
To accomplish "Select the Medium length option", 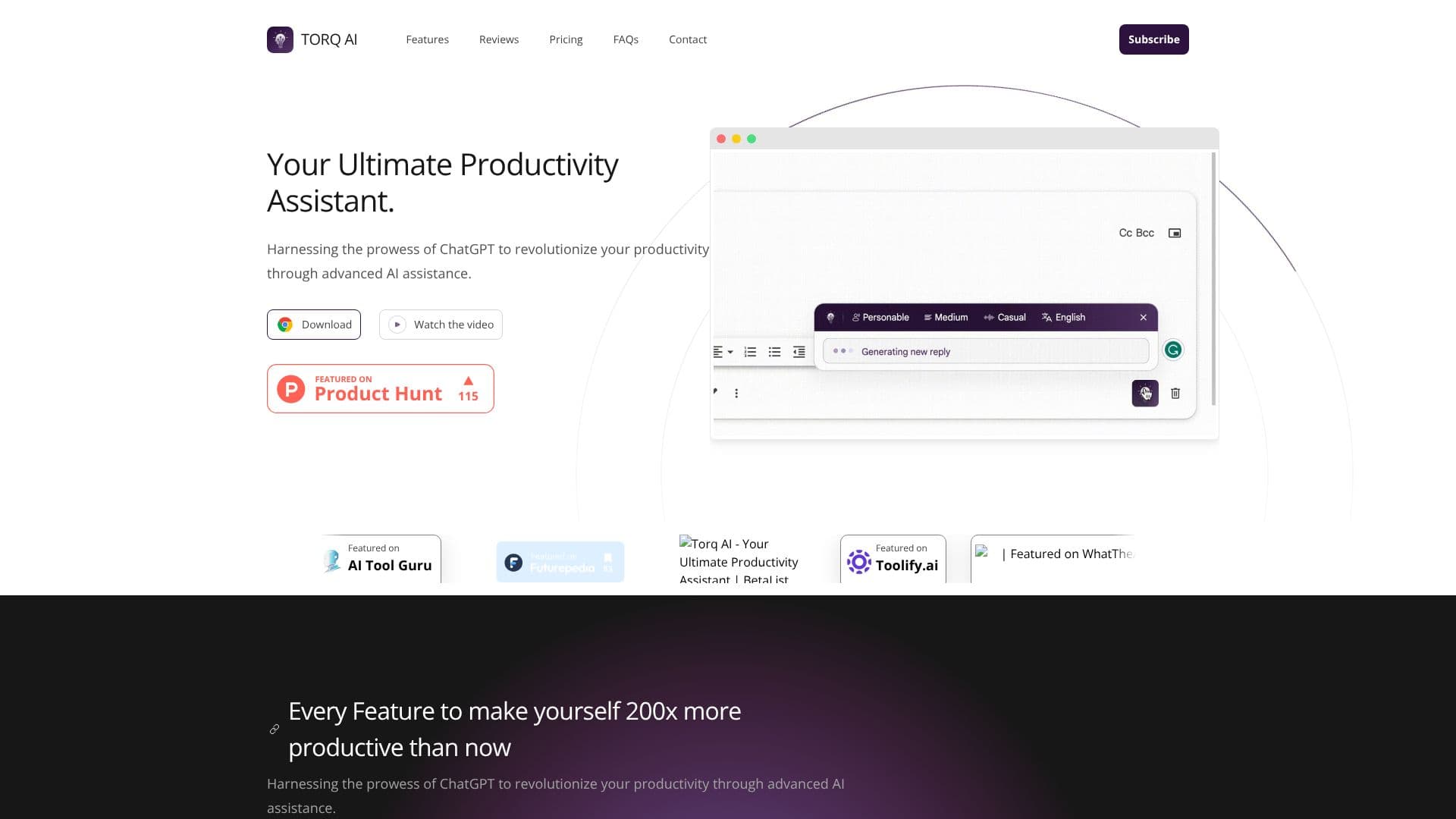I will [946, 318].
